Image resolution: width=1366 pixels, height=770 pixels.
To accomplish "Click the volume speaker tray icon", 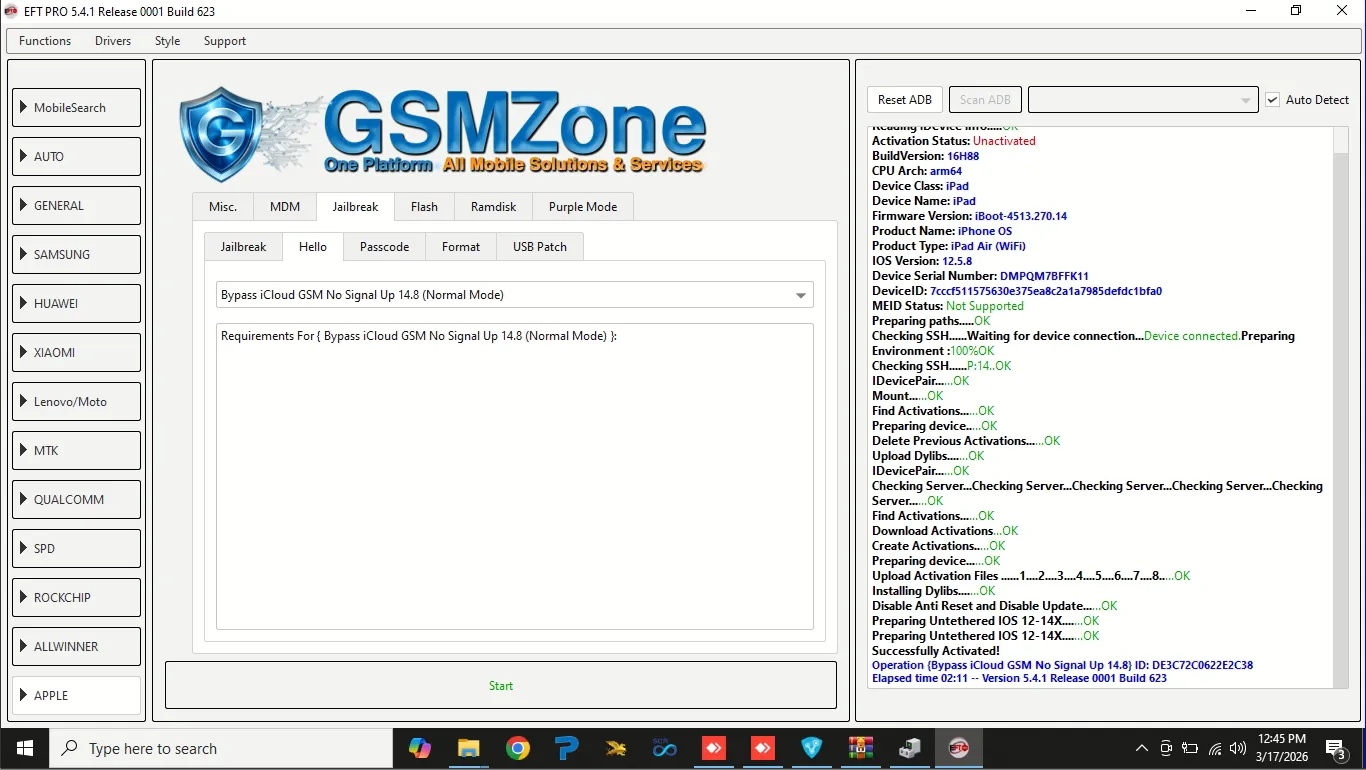I will coord(1238,748).
